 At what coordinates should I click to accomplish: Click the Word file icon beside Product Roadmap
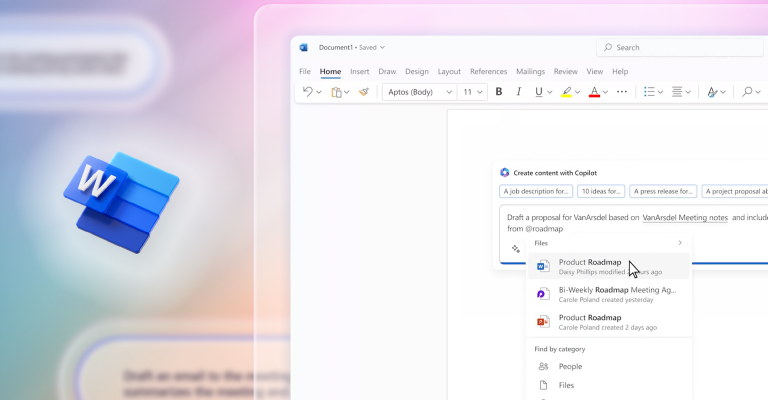(543, 266)
